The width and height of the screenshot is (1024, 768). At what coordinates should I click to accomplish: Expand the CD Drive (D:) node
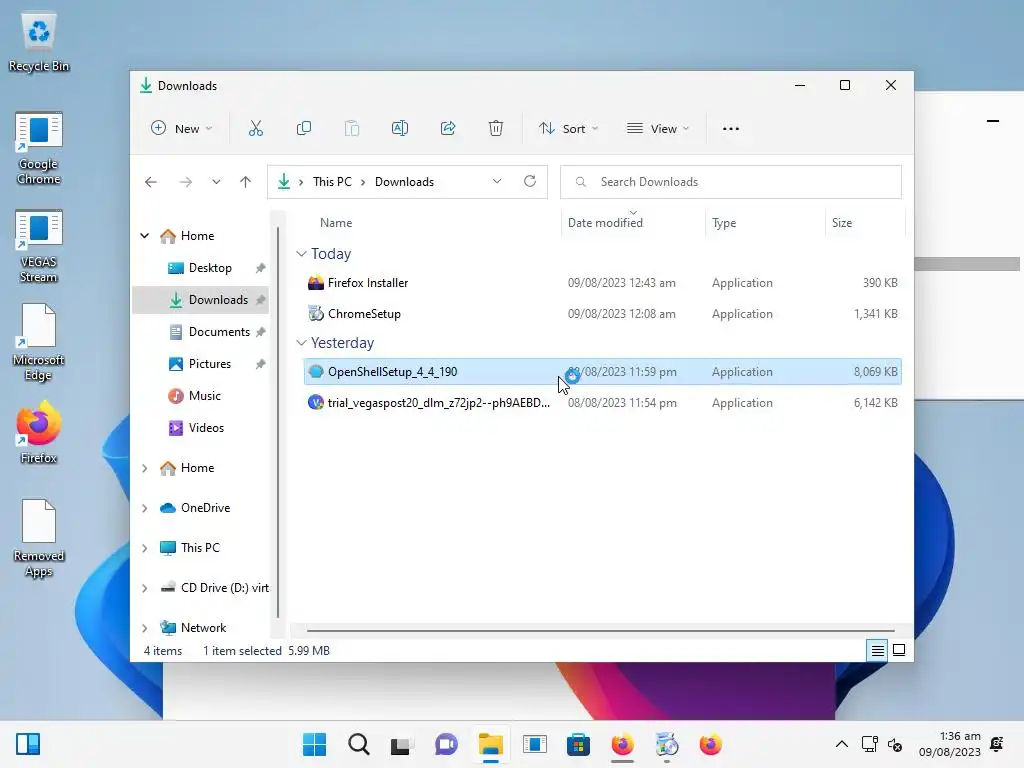pos(145,588)
